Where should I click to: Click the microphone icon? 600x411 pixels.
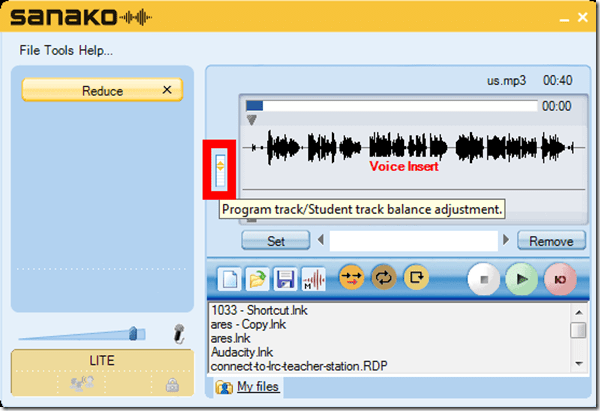pos(180,334)
